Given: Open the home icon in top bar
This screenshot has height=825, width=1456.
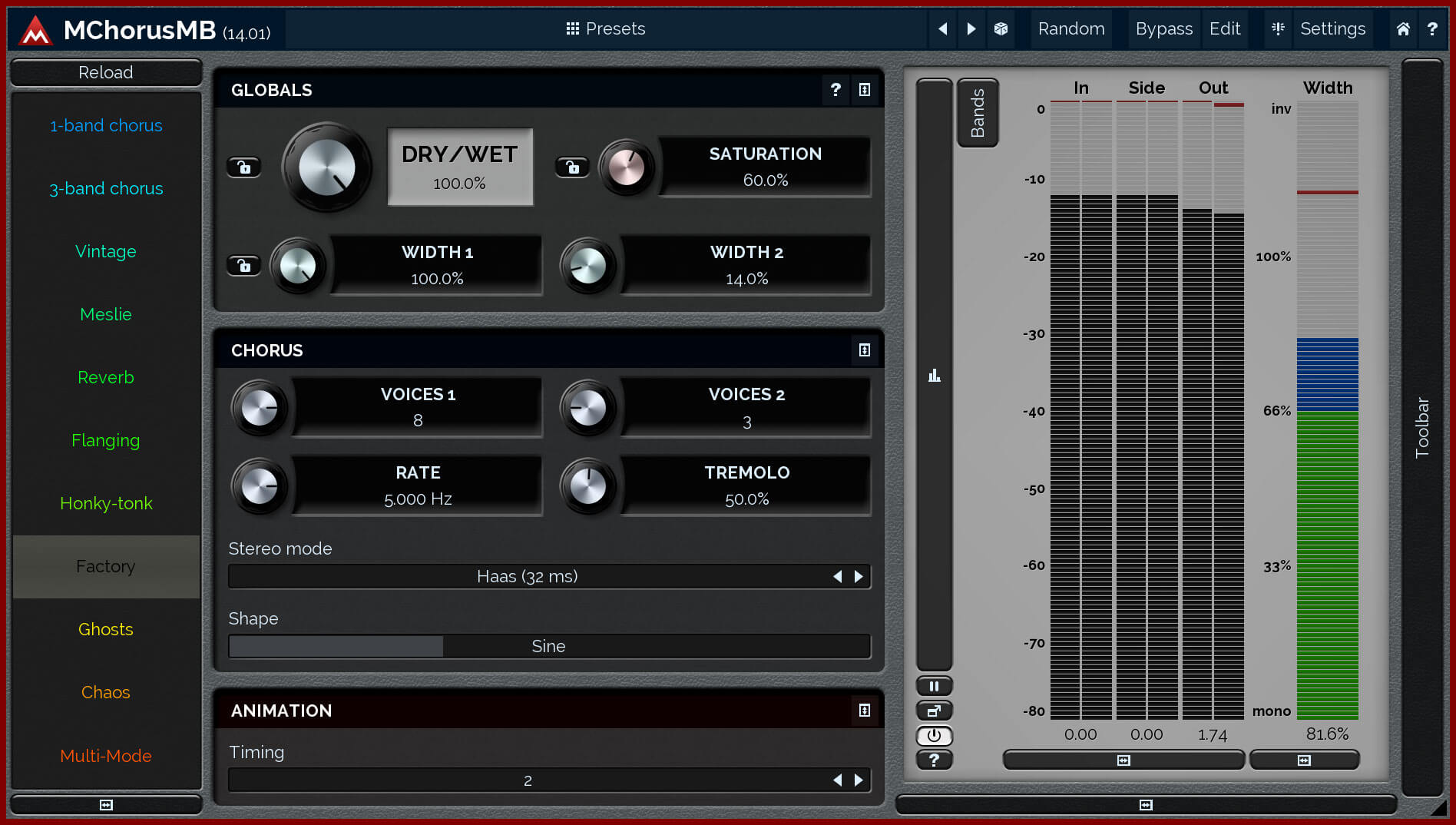Looking at the screenshot, I should 1403,29.
